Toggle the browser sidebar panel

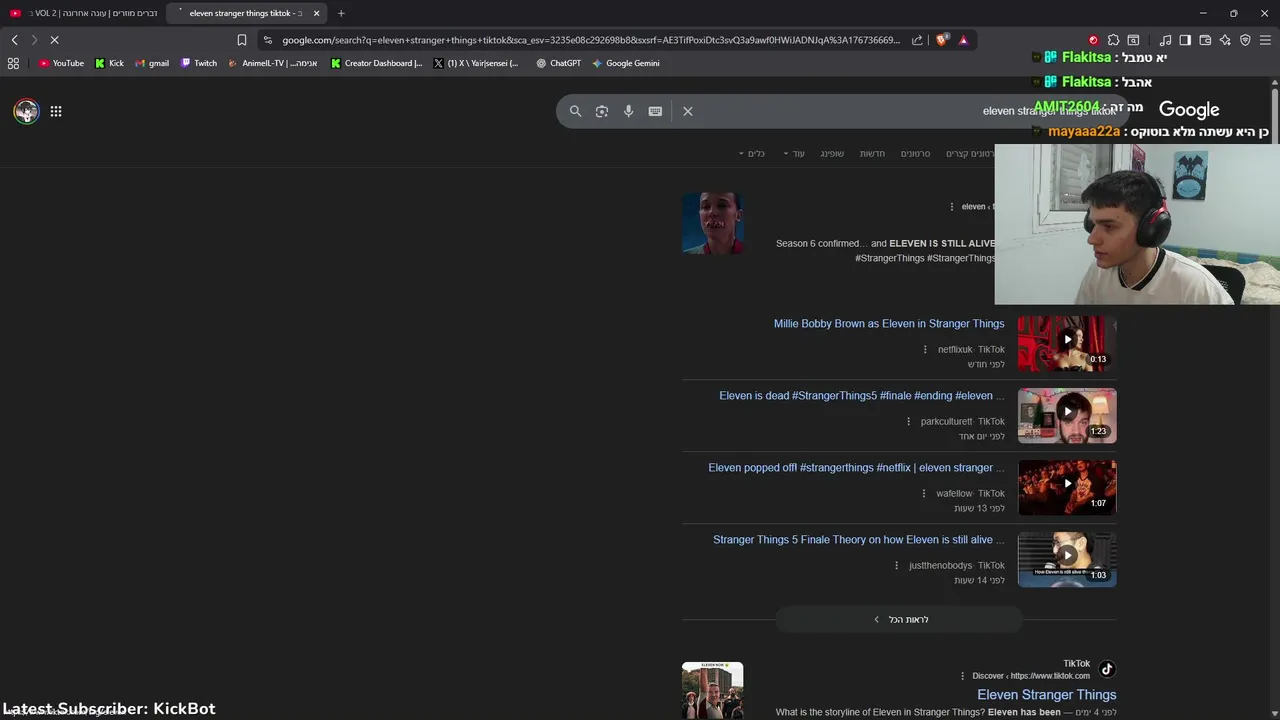[1185, 40]
